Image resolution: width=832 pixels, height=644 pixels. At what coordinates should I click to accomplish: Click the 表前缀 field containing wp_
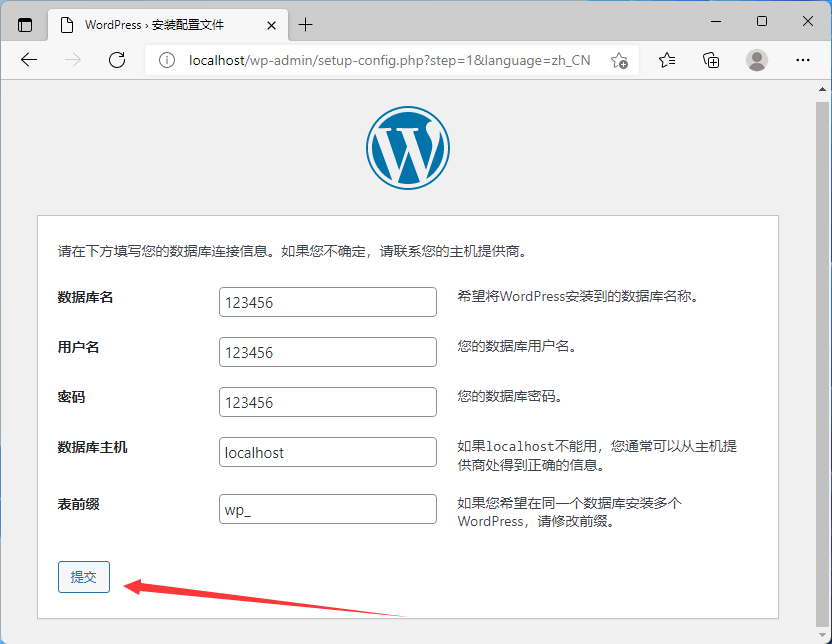click(x=327, y=509)
